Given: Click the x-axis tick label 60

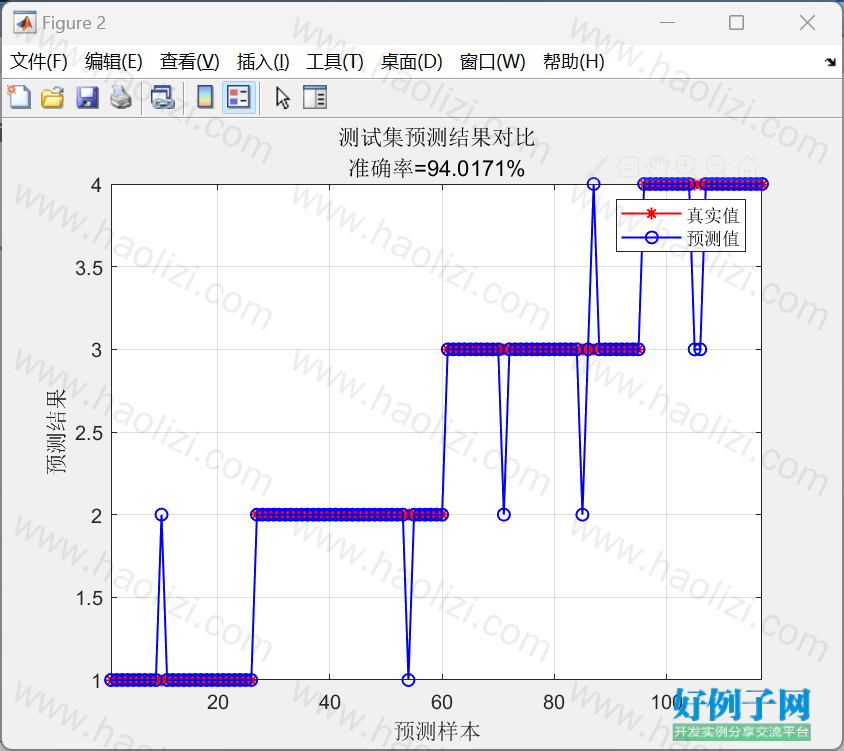Looking at the screenshot, I should pyautogui.click(x=442, y=702).
